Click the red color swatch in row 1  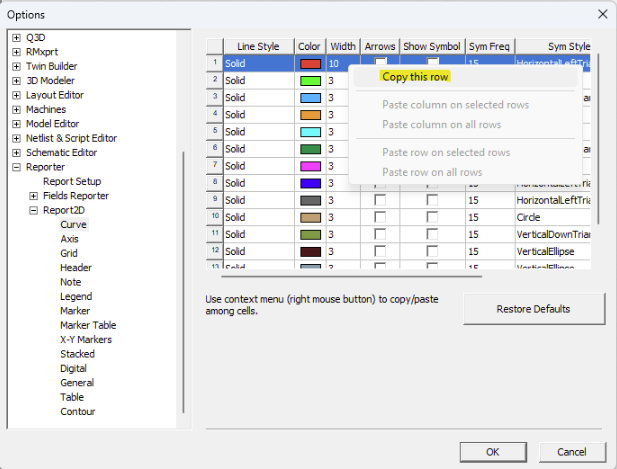click(310, 63)
